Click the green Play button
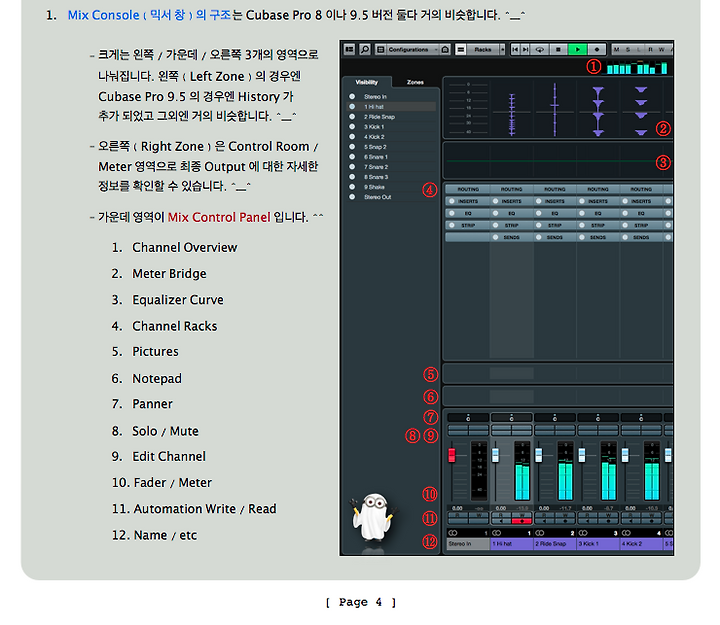Viewport: 720px width, 625px height. [578, 50]
